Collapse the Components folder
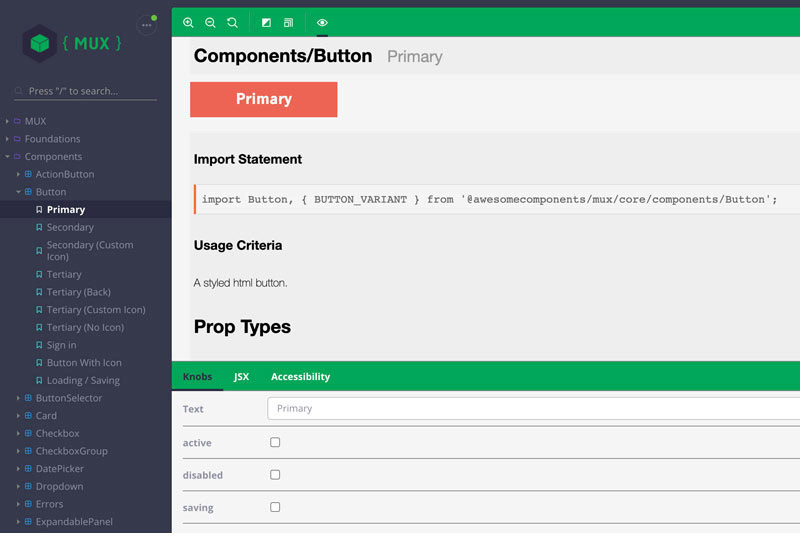Screen dimensions: 800x555 [53, 157]
